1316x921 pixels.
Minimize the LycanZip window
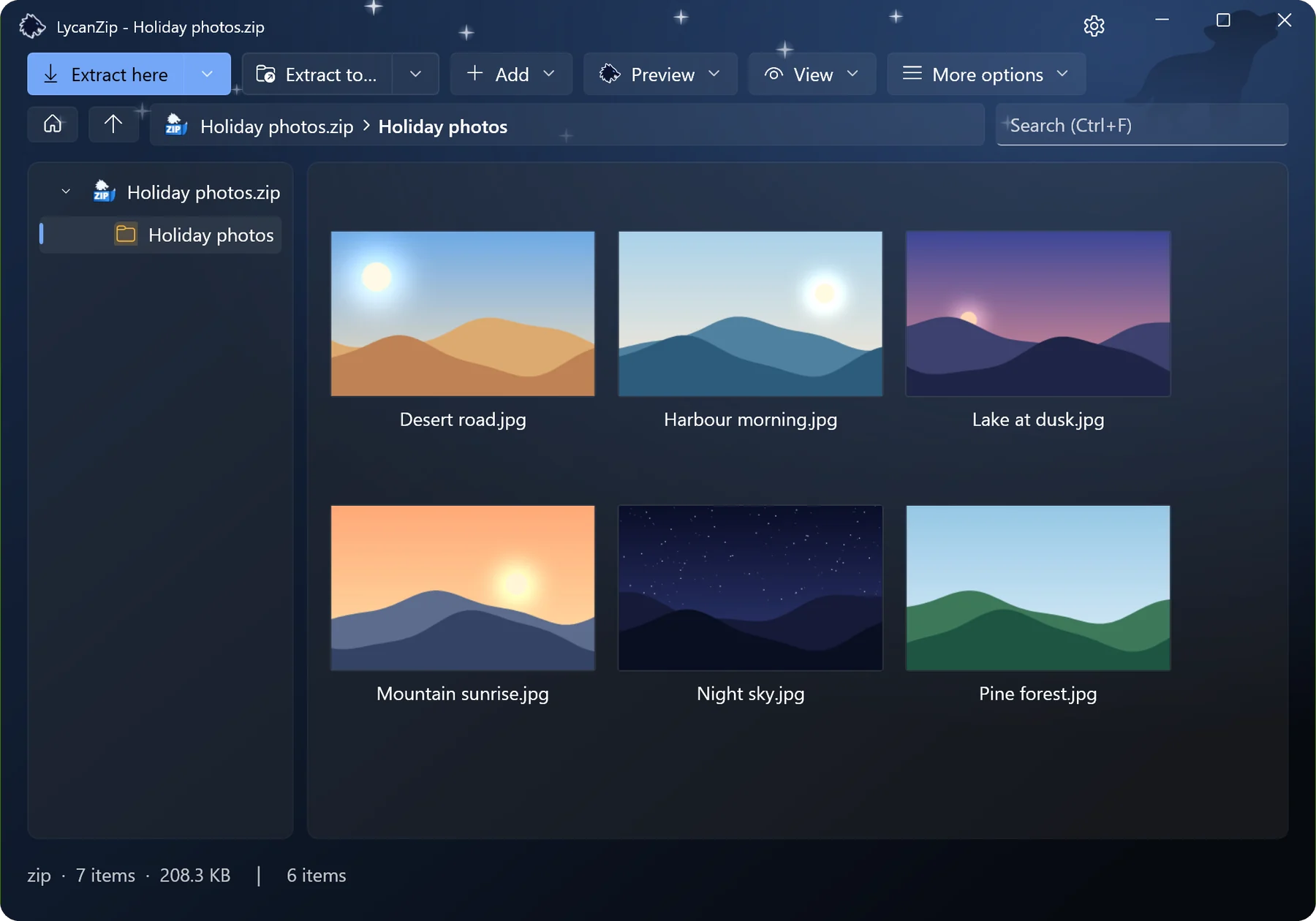click(1162, 20)
